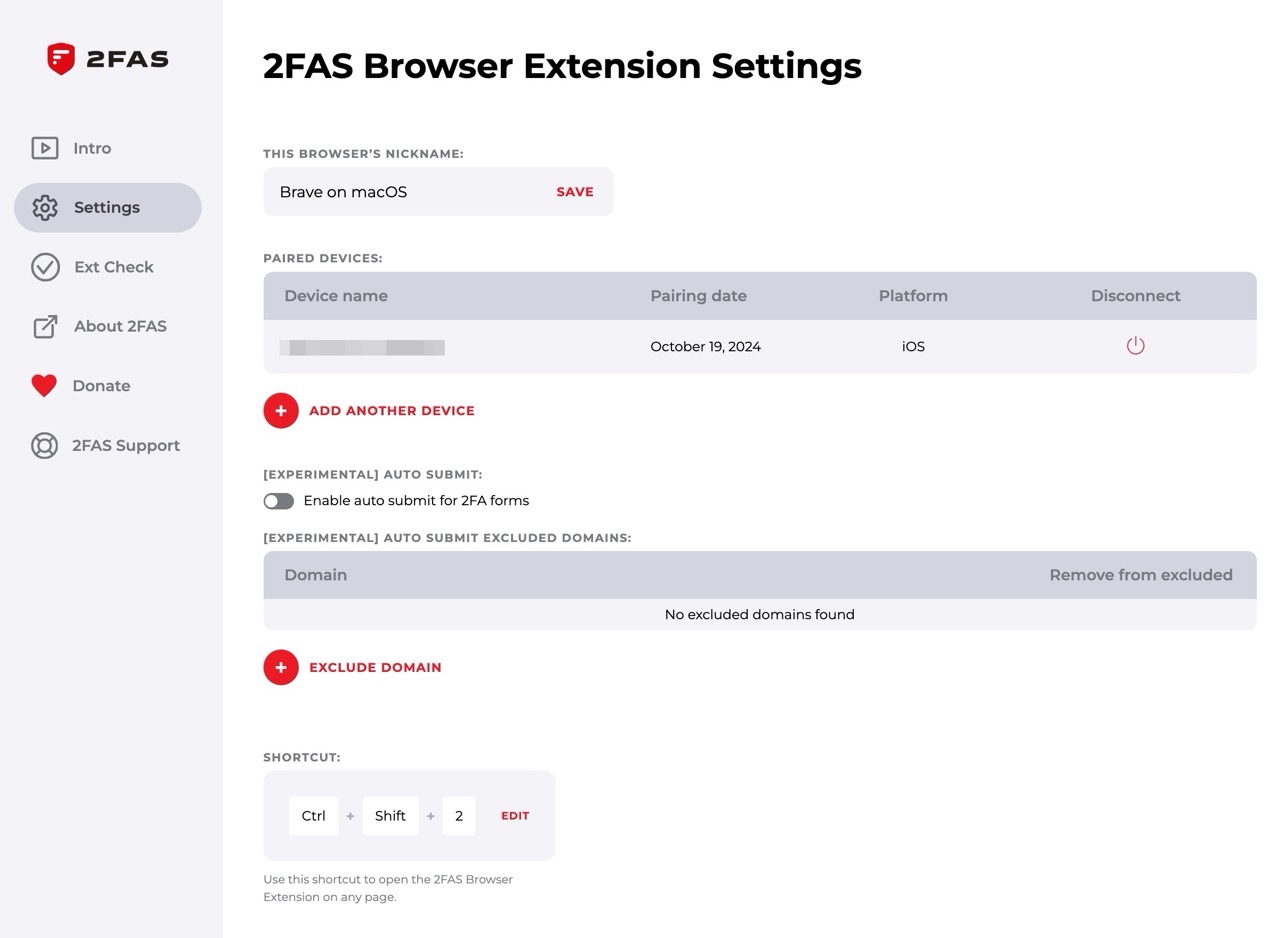This screenshot has height=938, width=1280.
Task: Click the iOS platform cell
Action: pyautogui.click(x=913, y=347)
